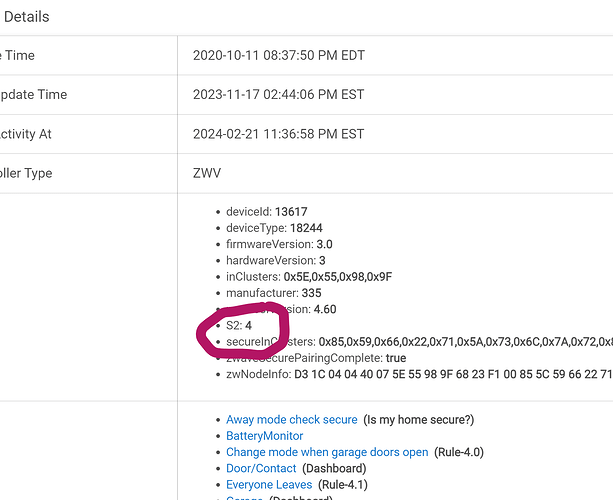Click the Controller Type row label
613x500 pixels.
(26, 173)
